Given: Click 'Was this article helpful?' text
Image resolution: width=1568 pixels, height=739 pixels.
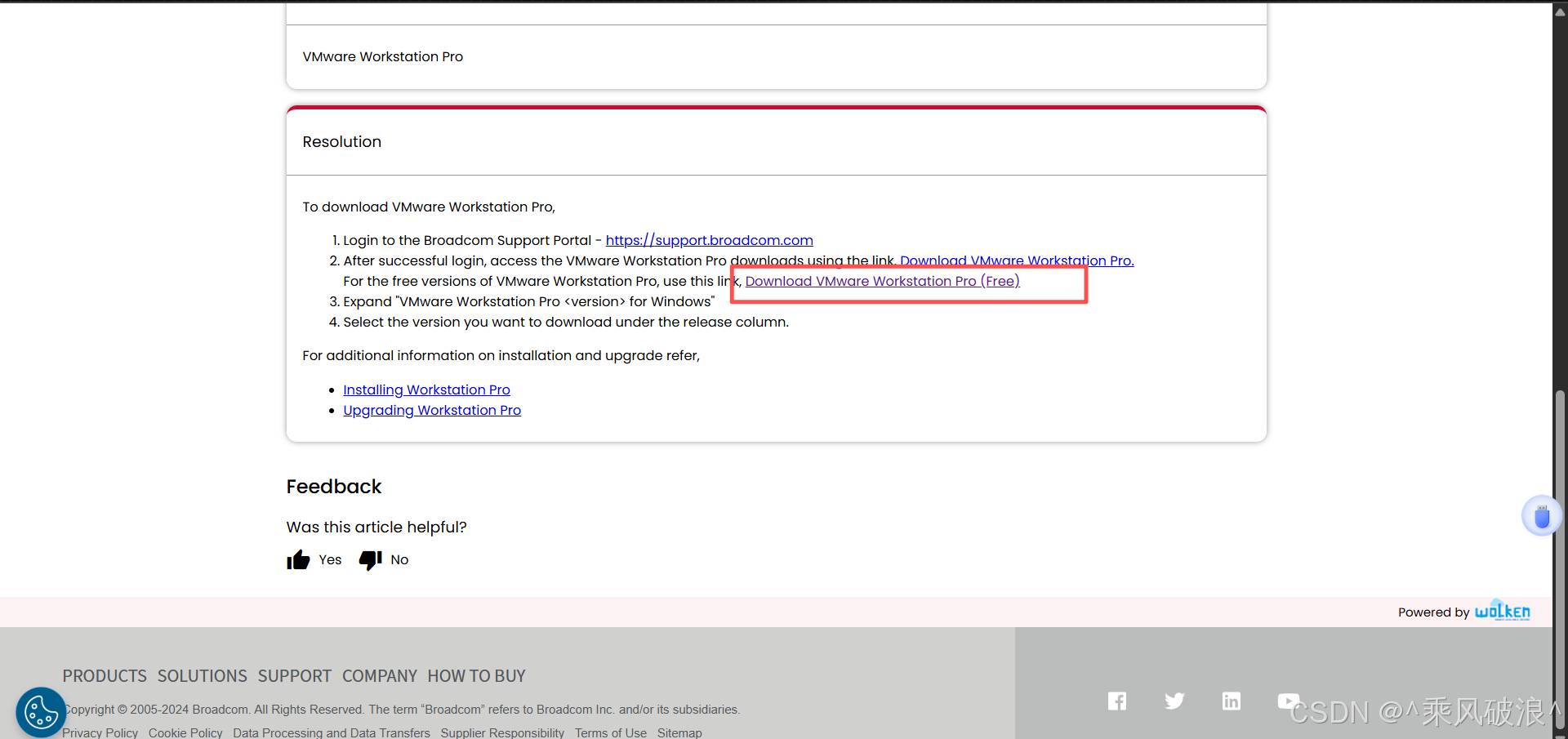Looking at the screenshot, I should click(376, 527).
